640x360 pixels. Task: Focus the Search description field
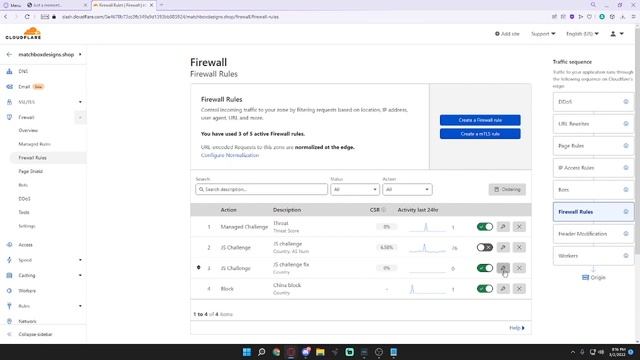261,189
